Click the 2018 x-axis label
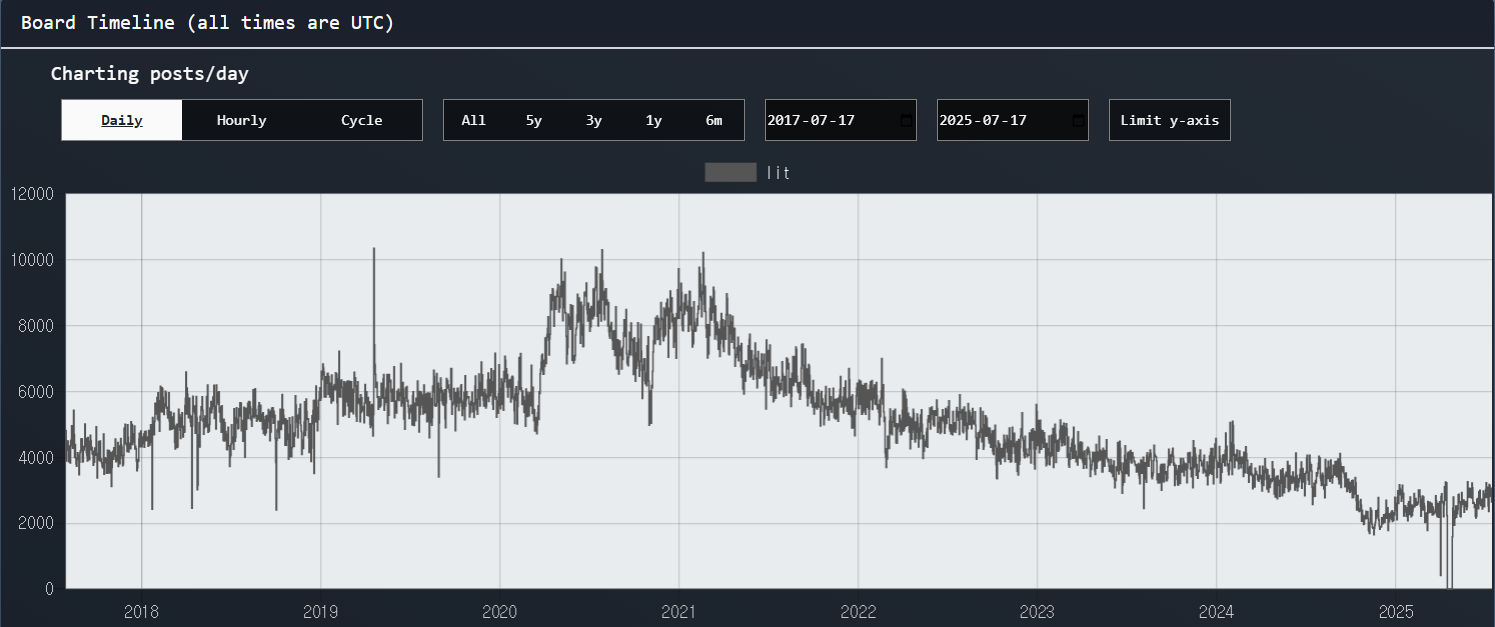 point(141,612)
